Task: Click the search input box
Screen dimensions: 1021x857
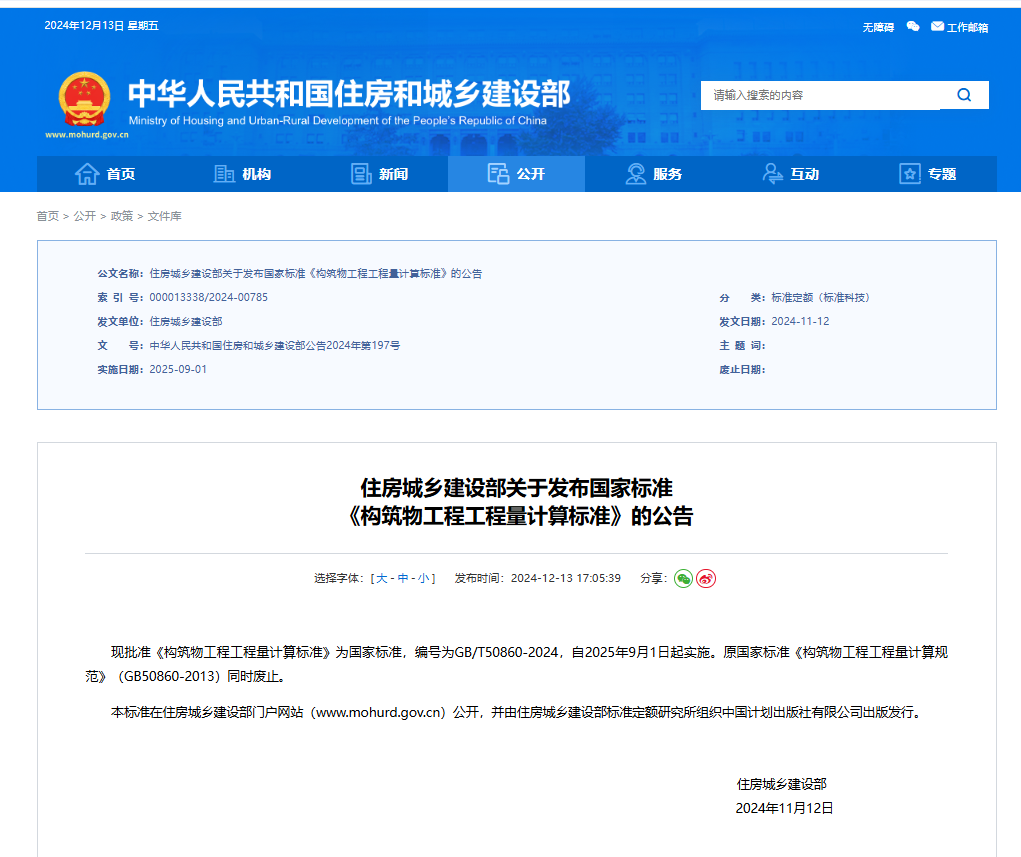Action: [820, 95]
